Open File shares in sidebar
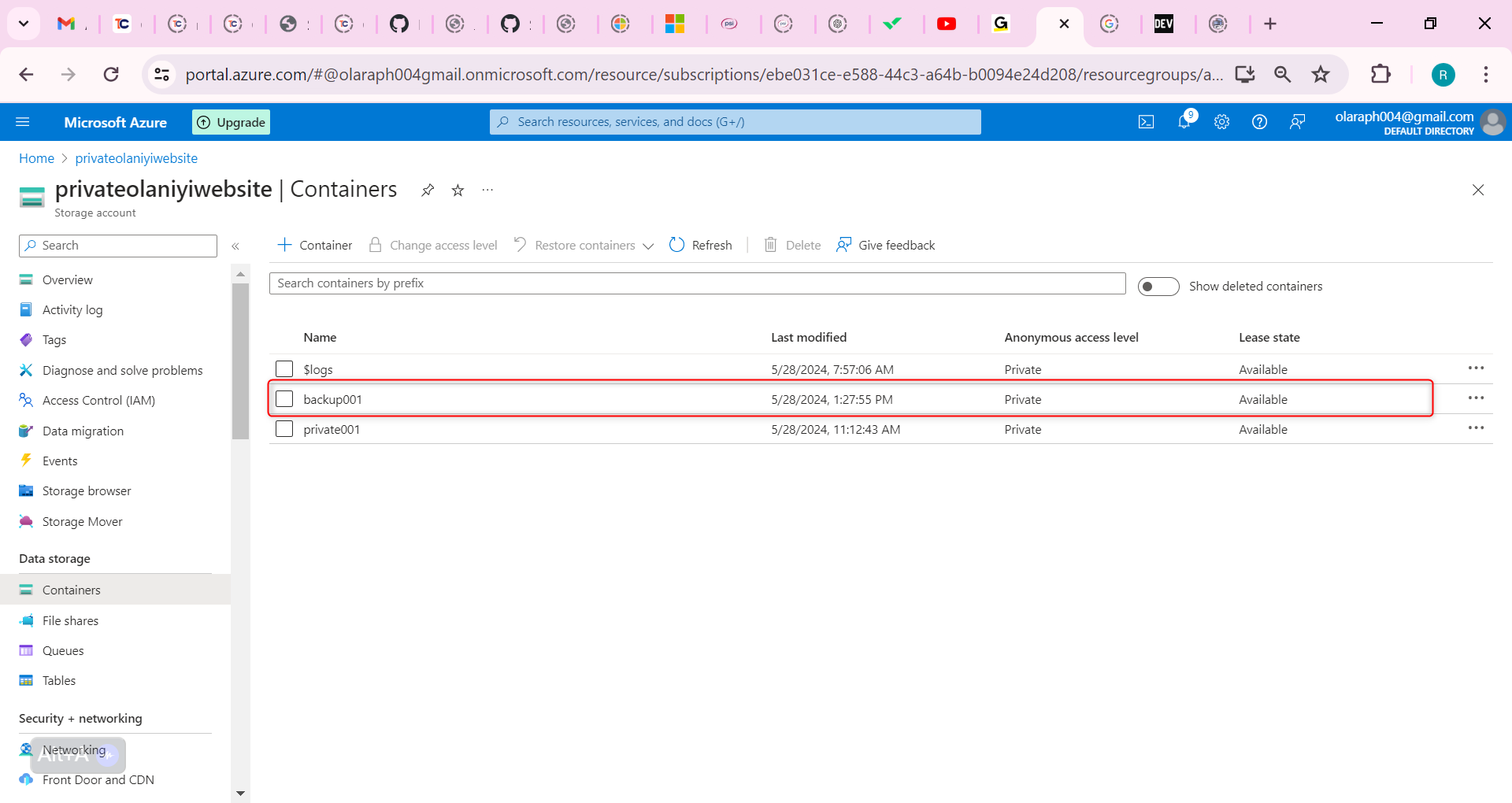 pyautogui.click(x=70, y=620)
